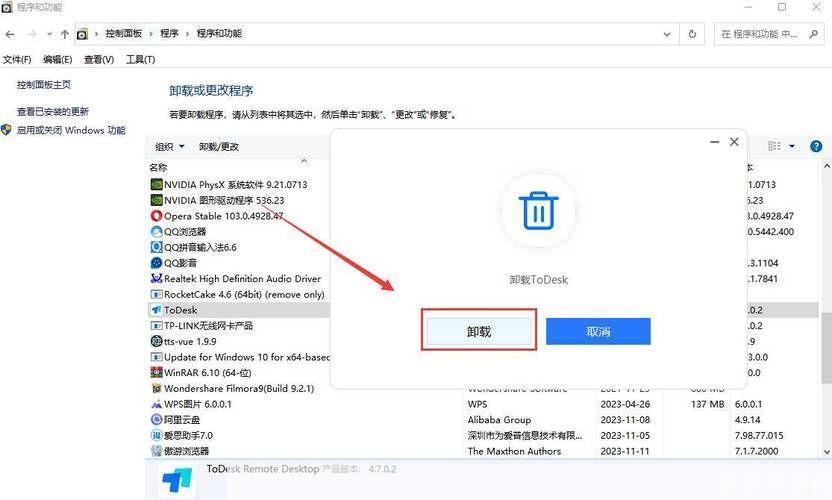Sort by the 名称 column header

[158, 168]
